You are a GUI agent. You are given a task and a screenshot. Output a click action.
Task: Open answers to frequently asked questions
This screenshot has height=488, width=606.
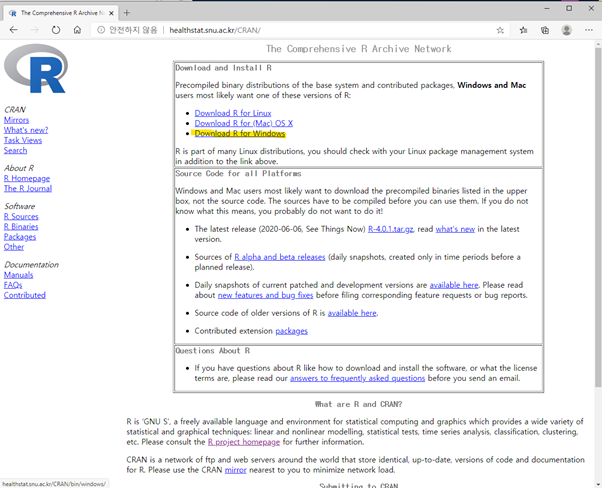click(x=357, y=378)
